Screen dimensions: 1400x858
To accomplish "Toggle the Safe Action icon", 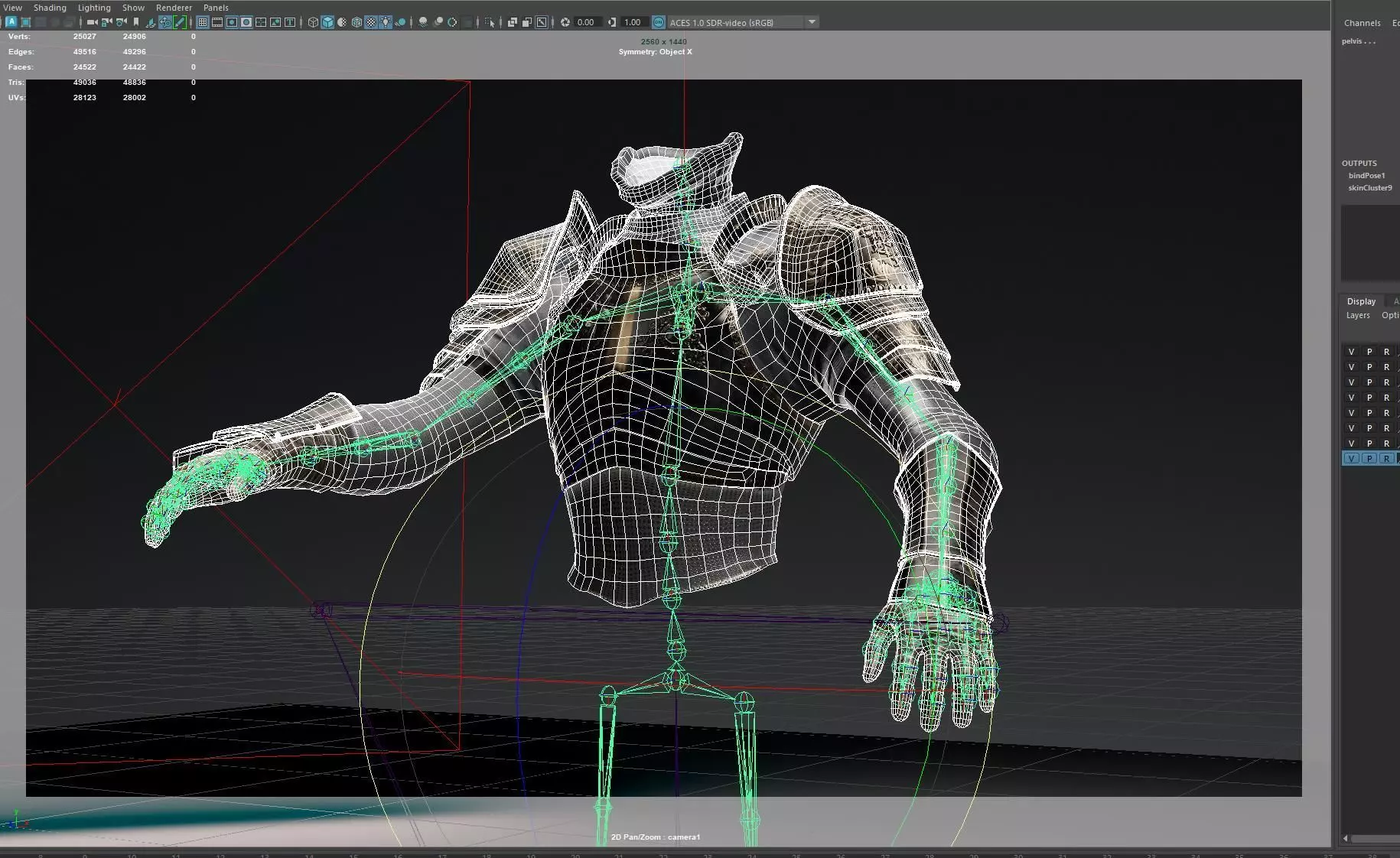I will 275,22.
